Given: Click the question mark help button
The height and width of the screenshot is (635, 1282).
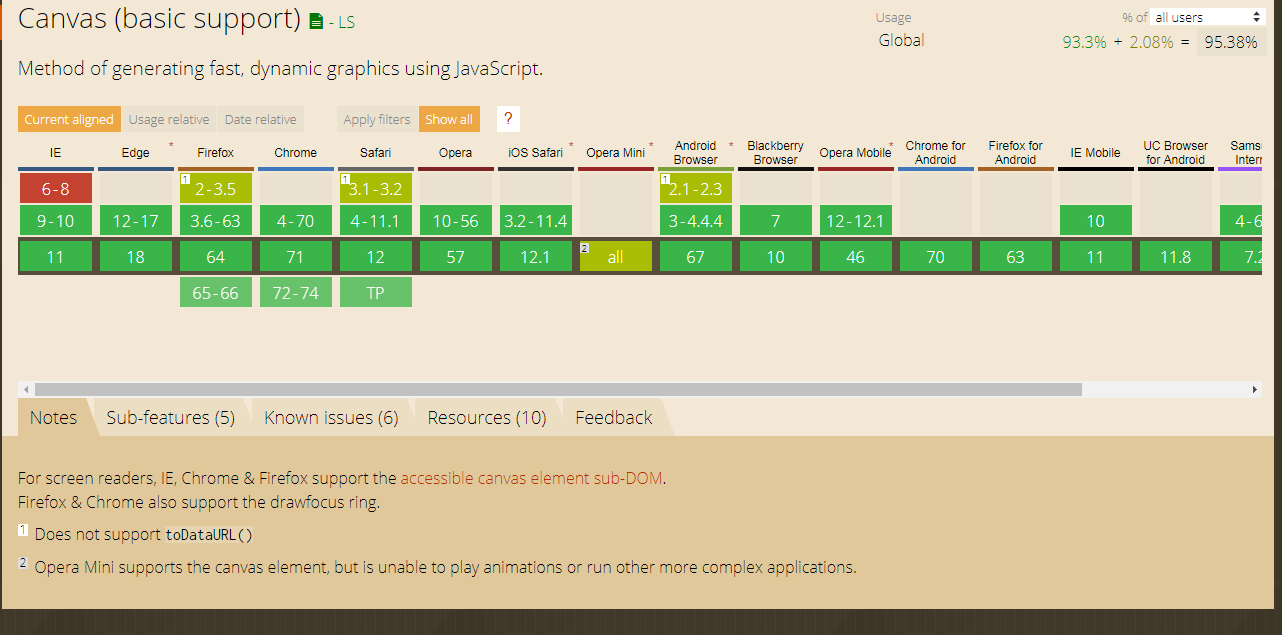Looking at the screenshot, I should [508, 119].
